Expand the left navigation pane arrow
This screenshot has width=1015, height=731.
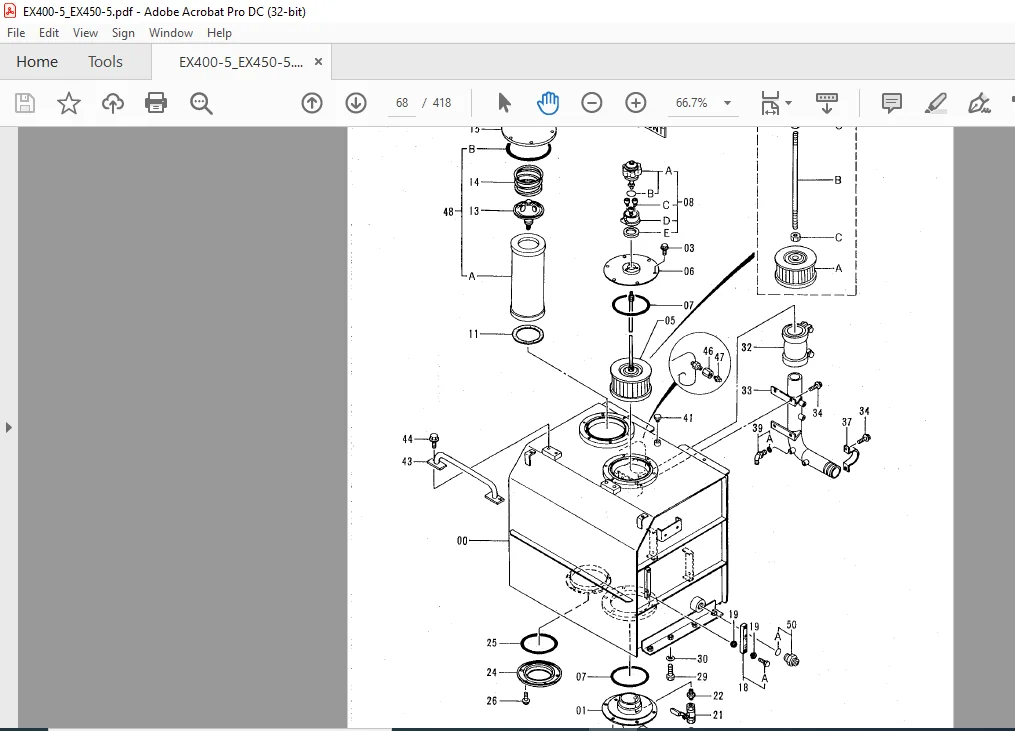[x=8, y=427]
